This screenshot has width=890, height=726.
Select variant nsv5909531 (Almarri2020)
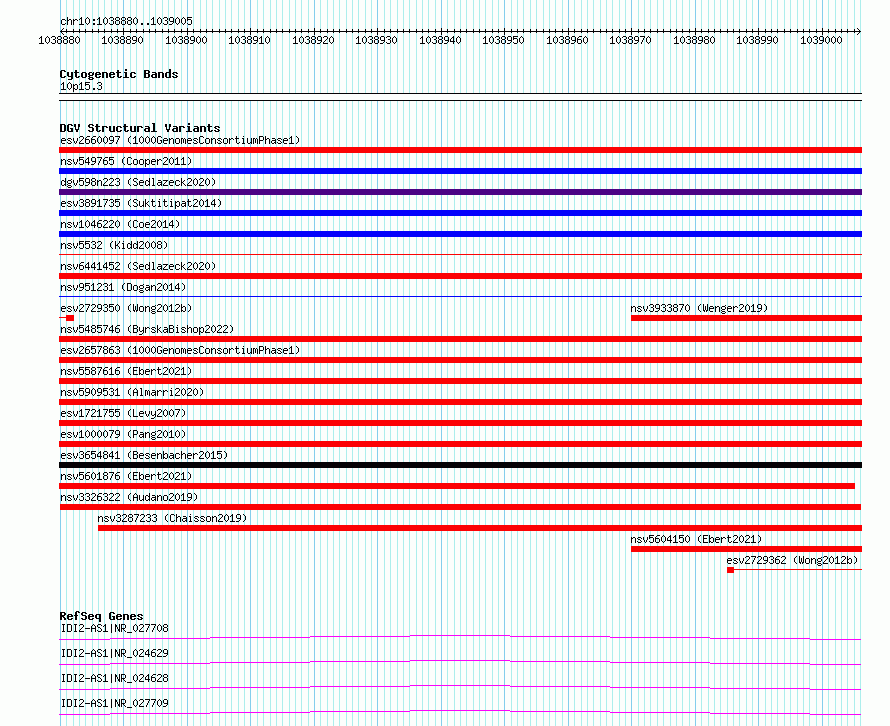pos(132,392)
